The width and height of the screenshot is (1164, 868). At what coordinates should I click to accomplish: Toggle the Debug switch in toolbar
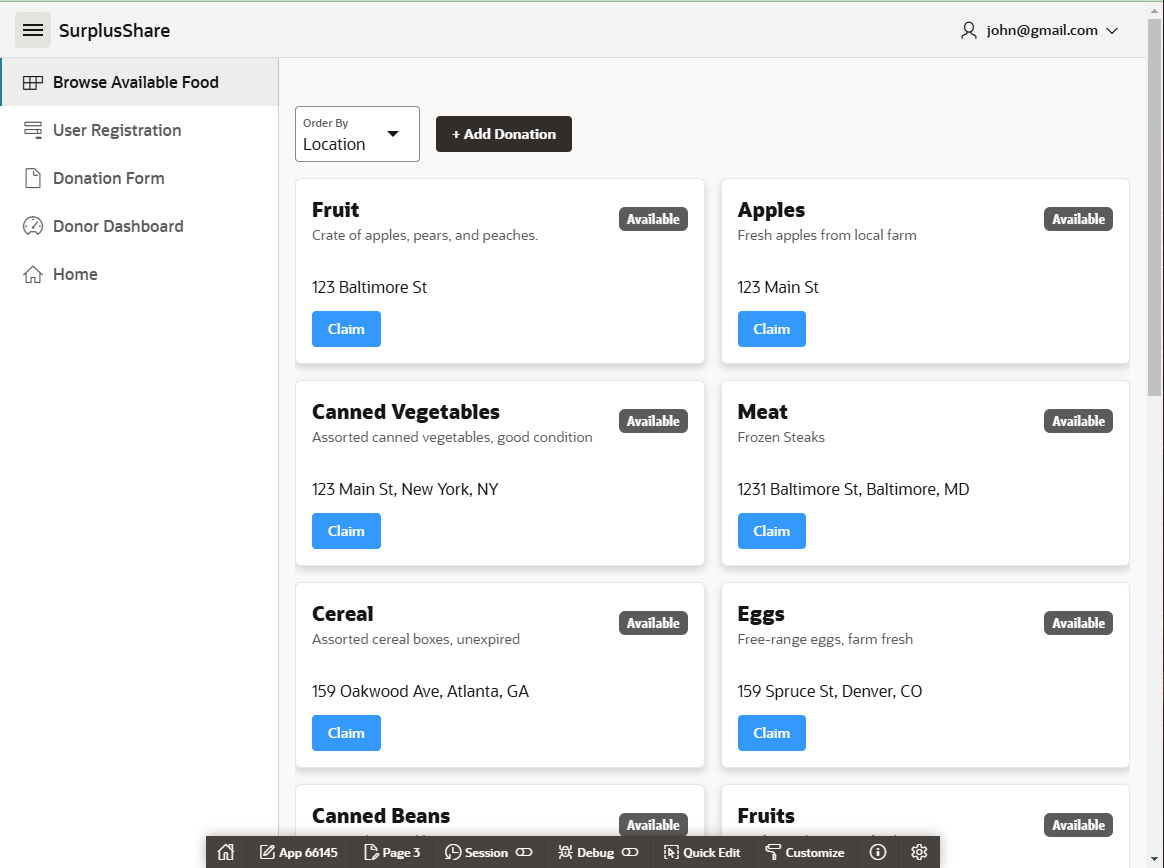coord(630,852)
